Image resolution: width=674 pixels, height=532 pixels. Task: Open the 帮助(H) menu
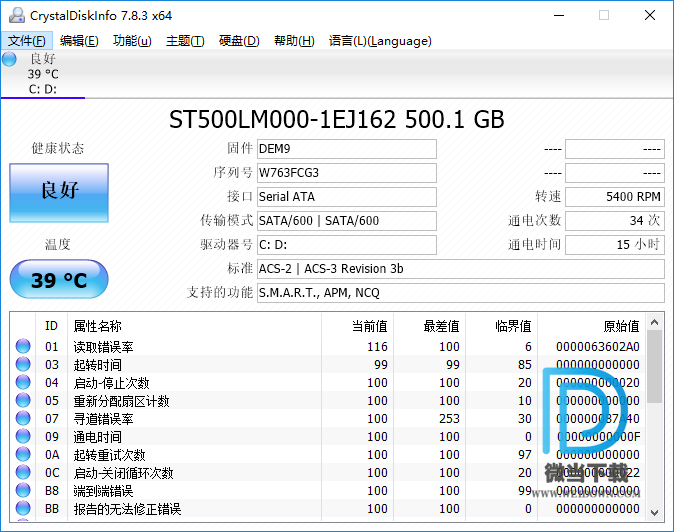pos(294,41)
